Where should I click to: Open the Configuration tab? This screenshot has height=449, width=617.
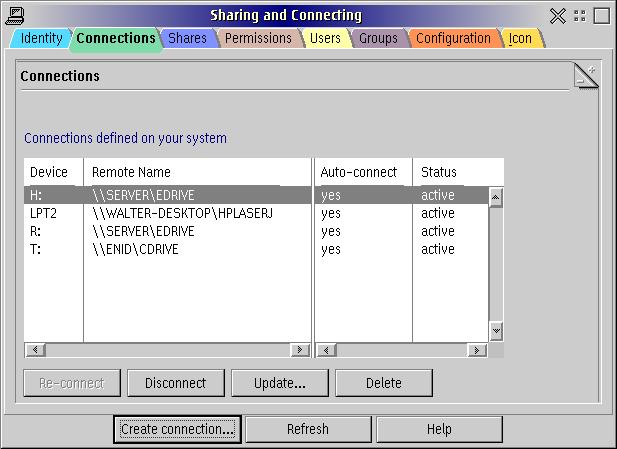453,39
